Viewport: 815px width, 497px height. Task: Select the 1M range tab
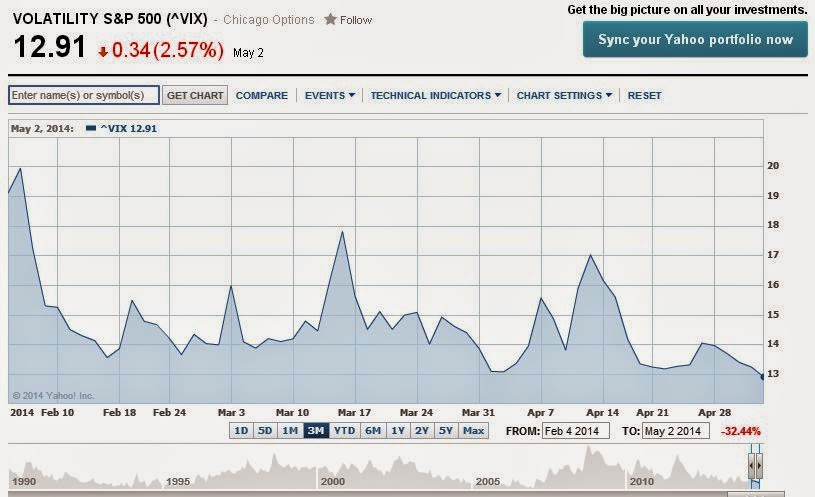point(290,430)
